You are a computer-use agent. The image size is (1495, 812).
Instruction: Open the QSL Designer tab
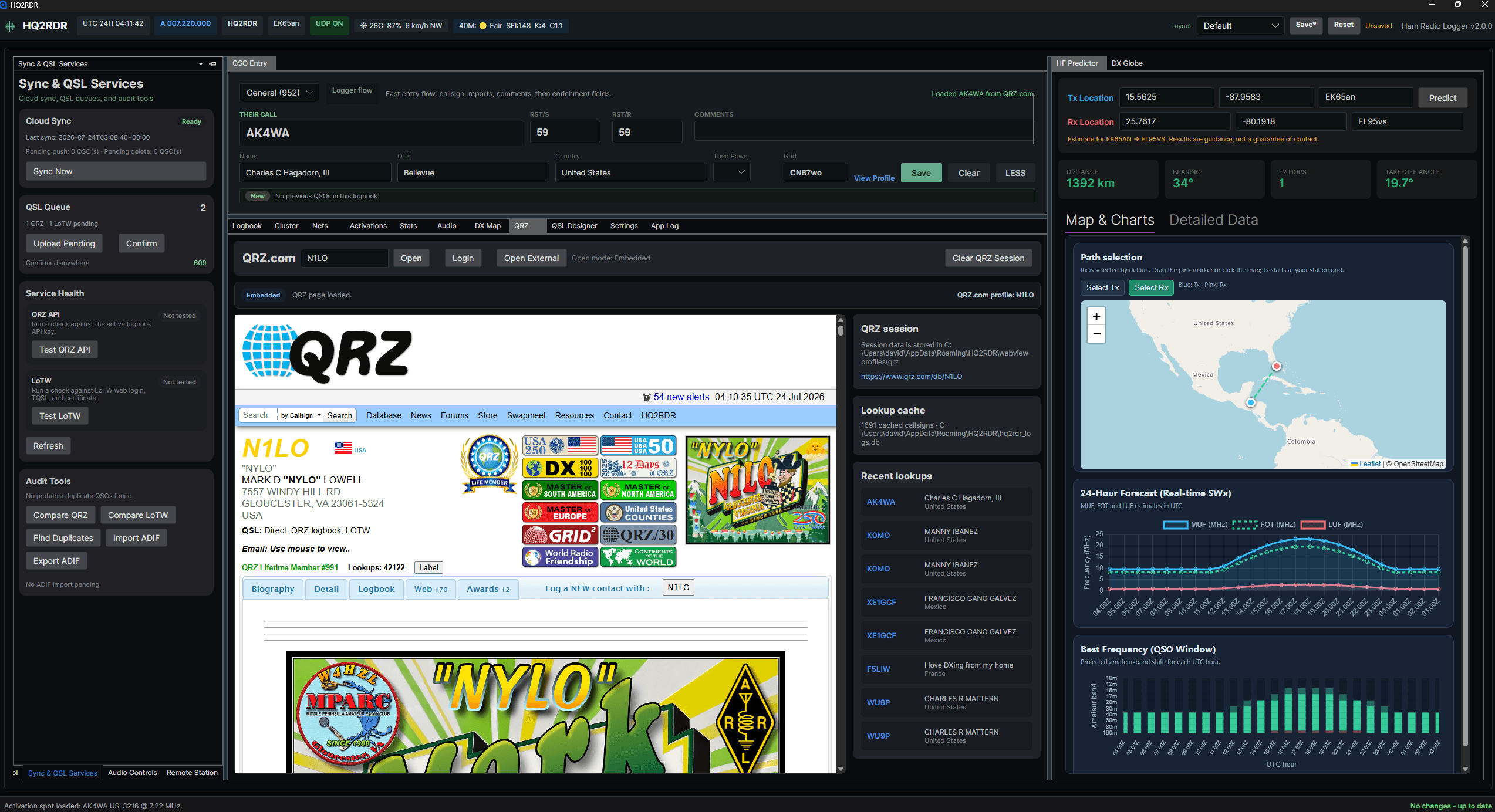[574, 226]
